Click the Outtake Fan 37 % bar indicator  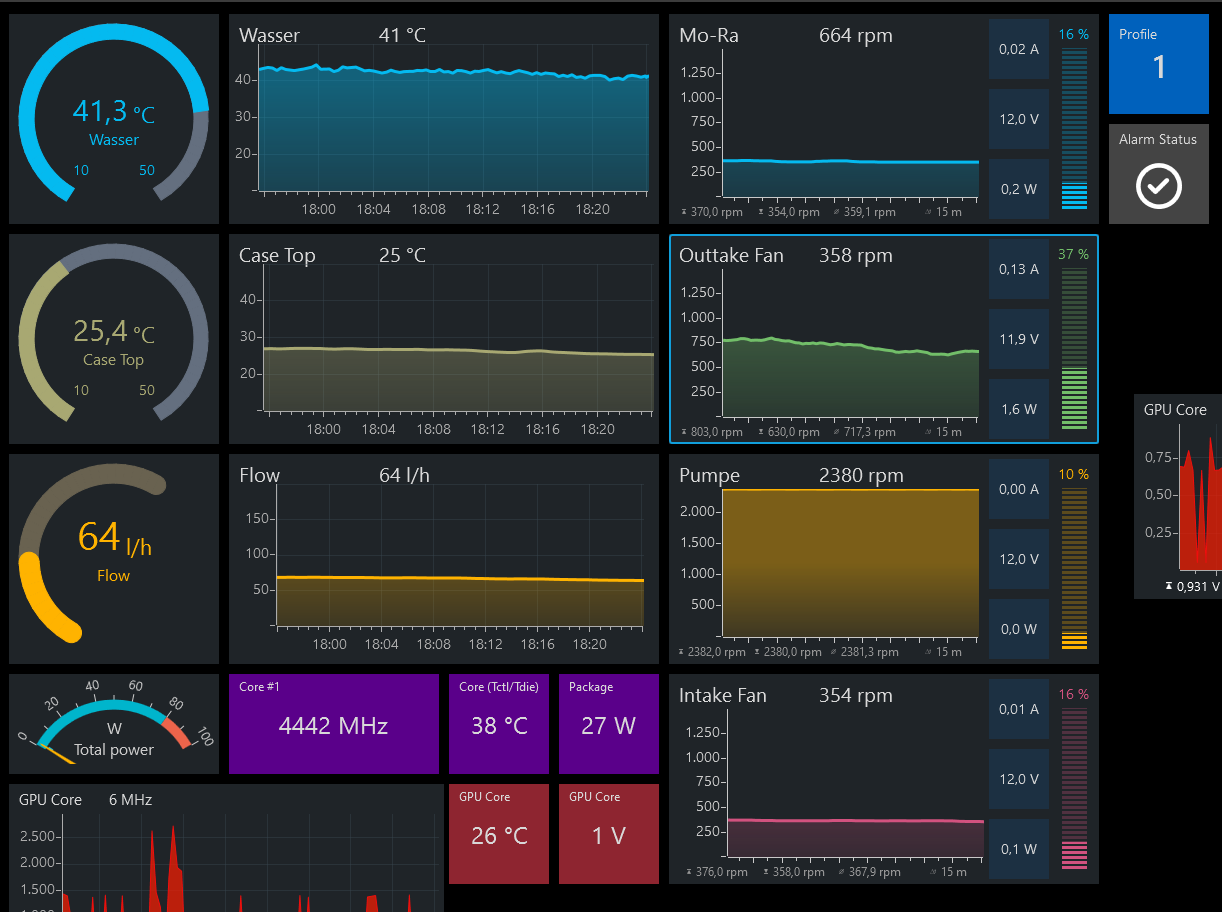pyautogui.click(x=1073, y=348)
